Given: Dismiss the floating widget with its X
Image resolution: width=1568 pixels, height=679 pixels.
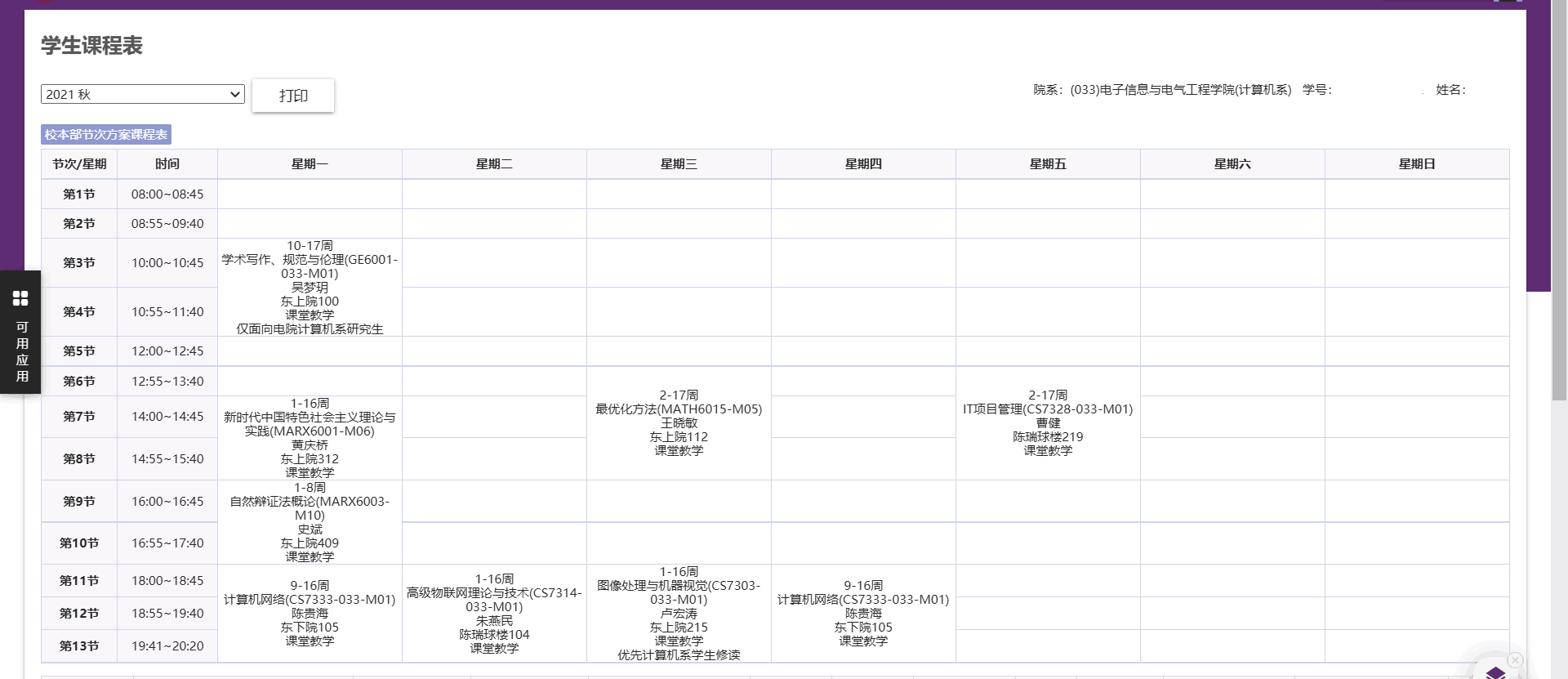Looking at the screenshot, I should pyautogui.click(x=1515, y=659).
